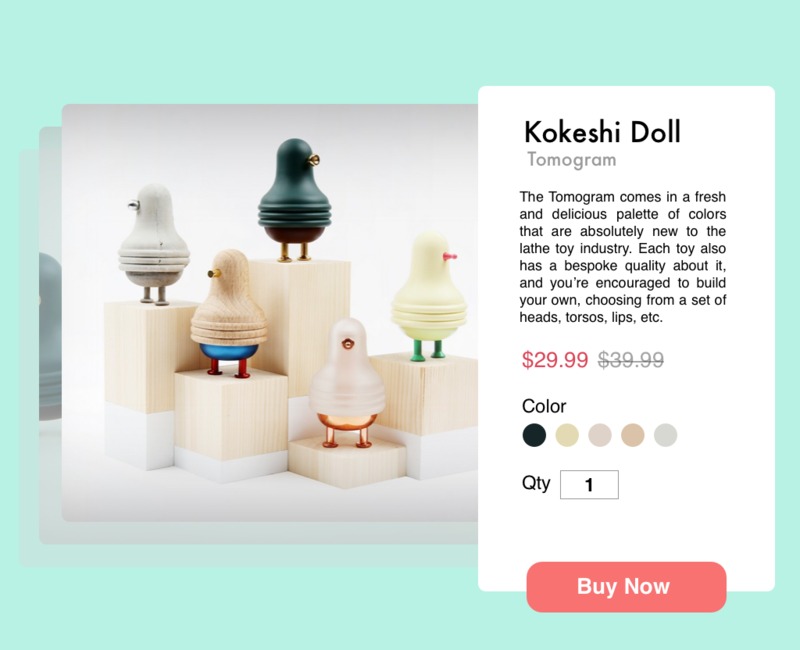Open the Tomogram subtitle link
This screenshot has width=800, height=650.
pyautogui.click(x=571, y=160)
